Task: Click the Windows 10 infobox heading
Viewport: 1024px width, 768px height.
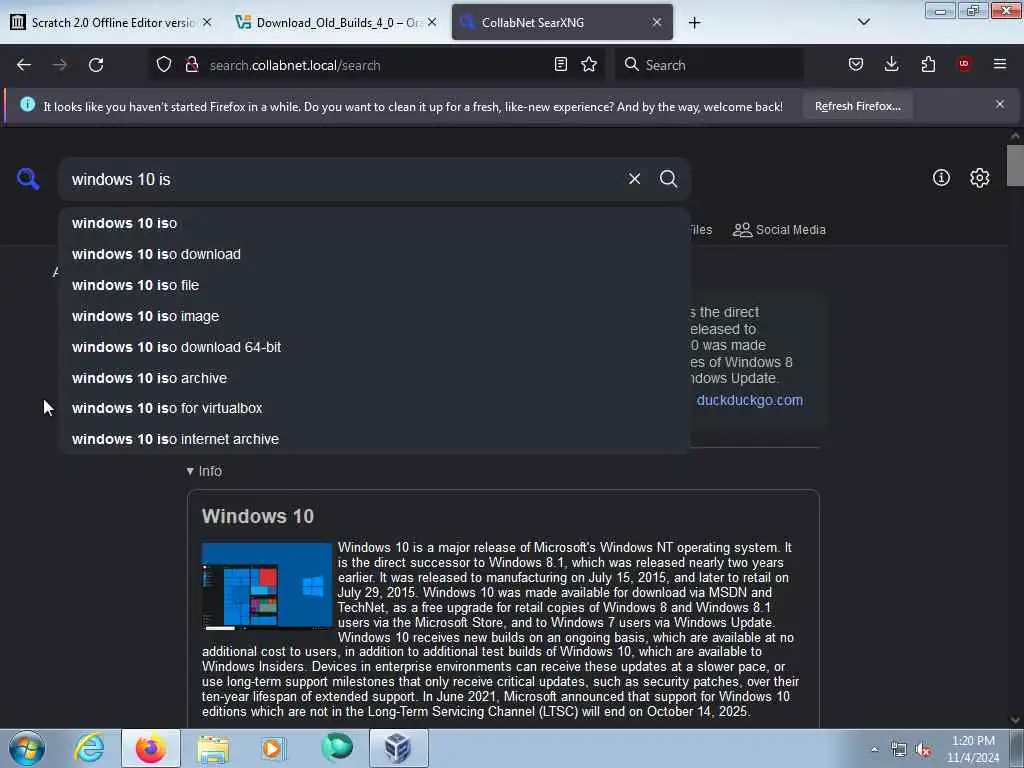Action: pos(258,517)
